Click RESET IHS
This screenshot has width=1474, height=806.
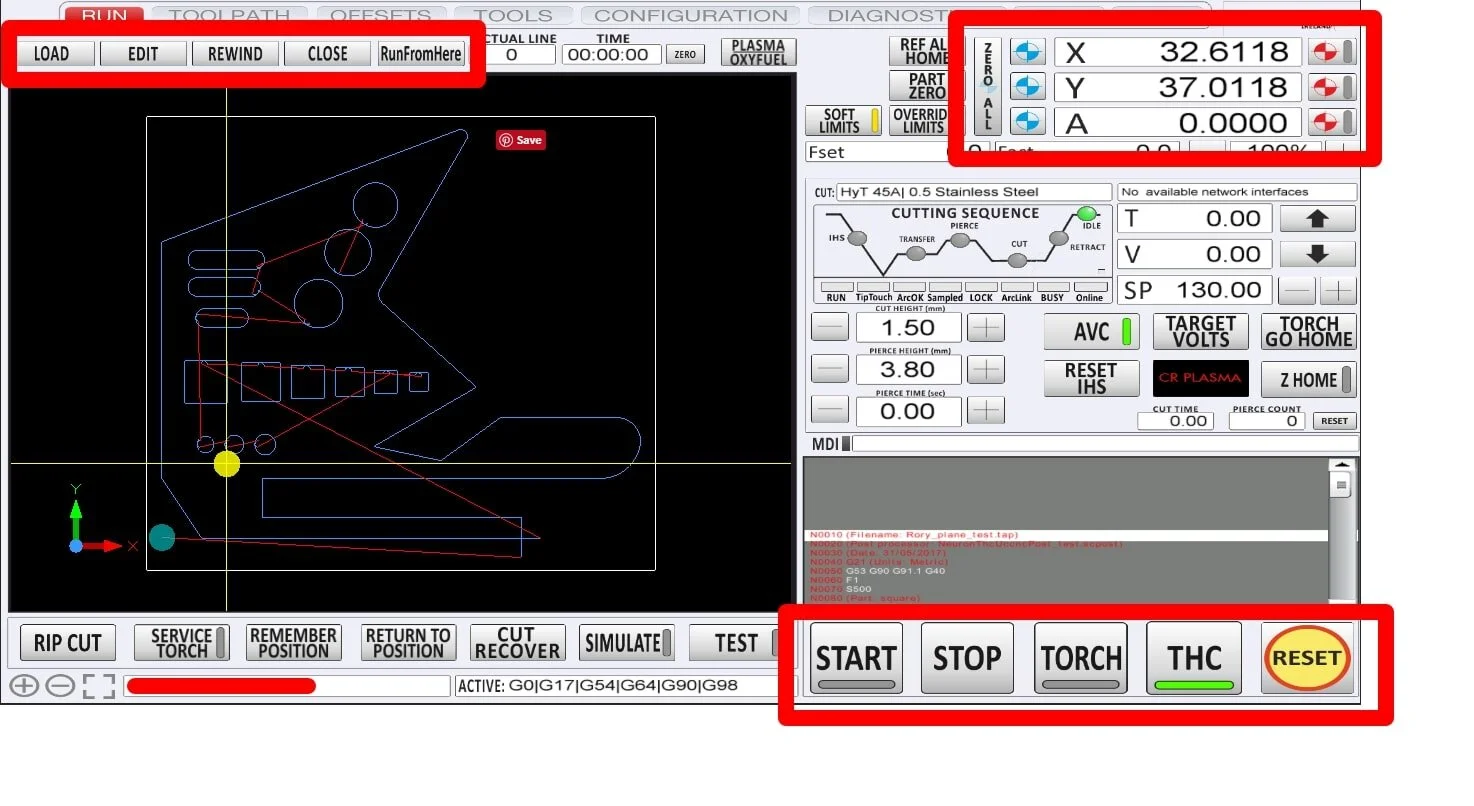tap(1090, 378)
